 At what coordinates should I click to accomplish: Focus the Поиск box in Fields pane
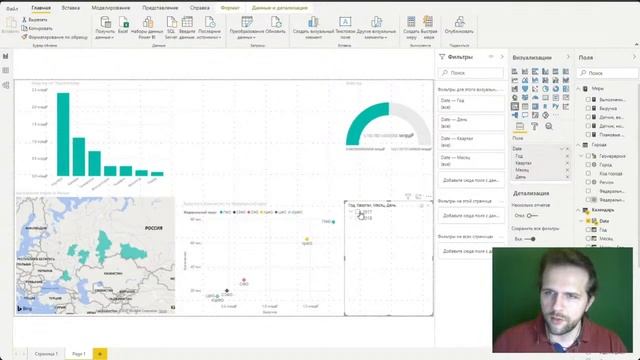608,73
